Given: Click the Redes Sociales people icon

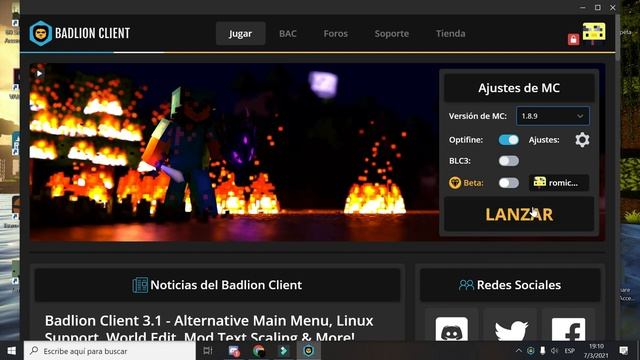Looking at the screenshot, I should click(466, 285).
